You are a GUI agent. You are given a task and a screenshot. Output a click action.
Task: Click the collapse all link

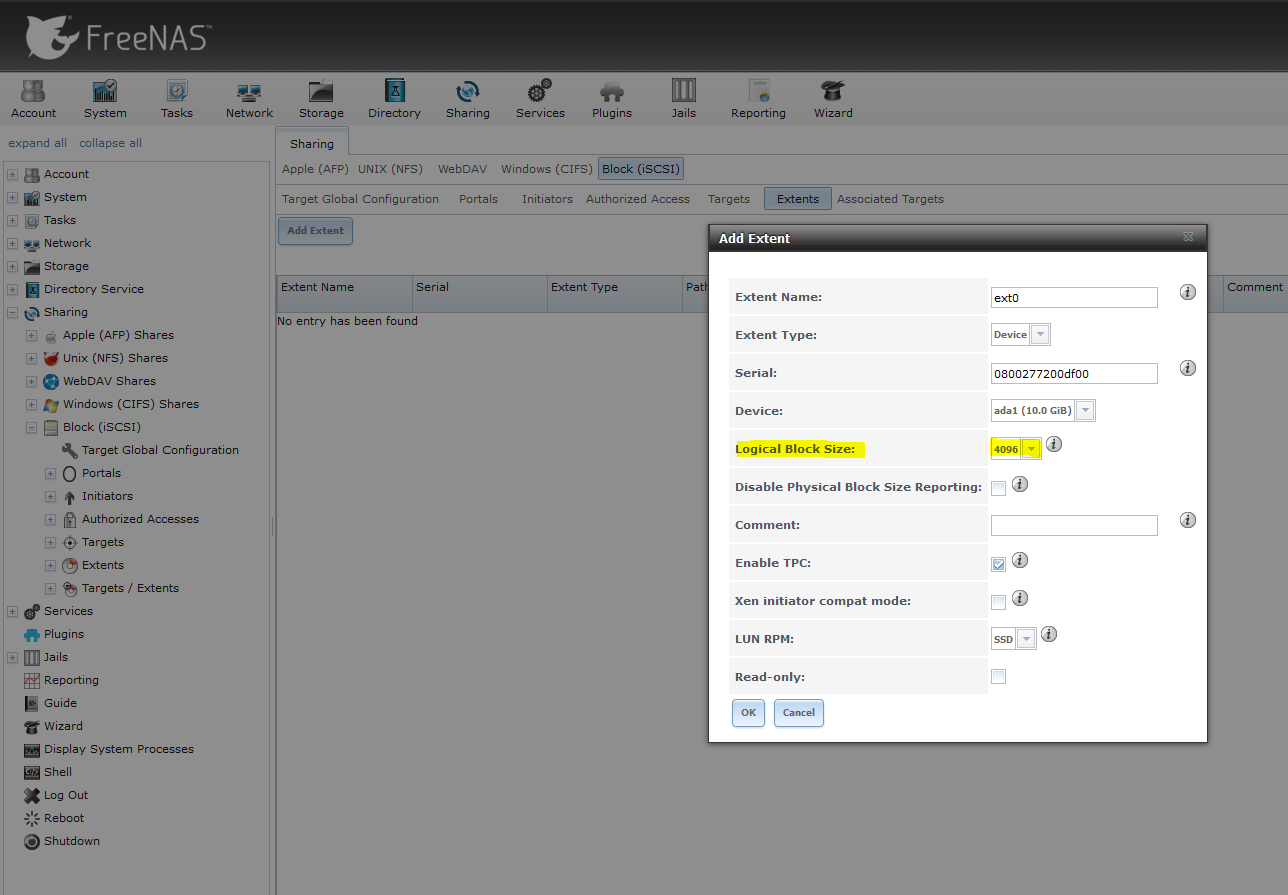point(110,143)
